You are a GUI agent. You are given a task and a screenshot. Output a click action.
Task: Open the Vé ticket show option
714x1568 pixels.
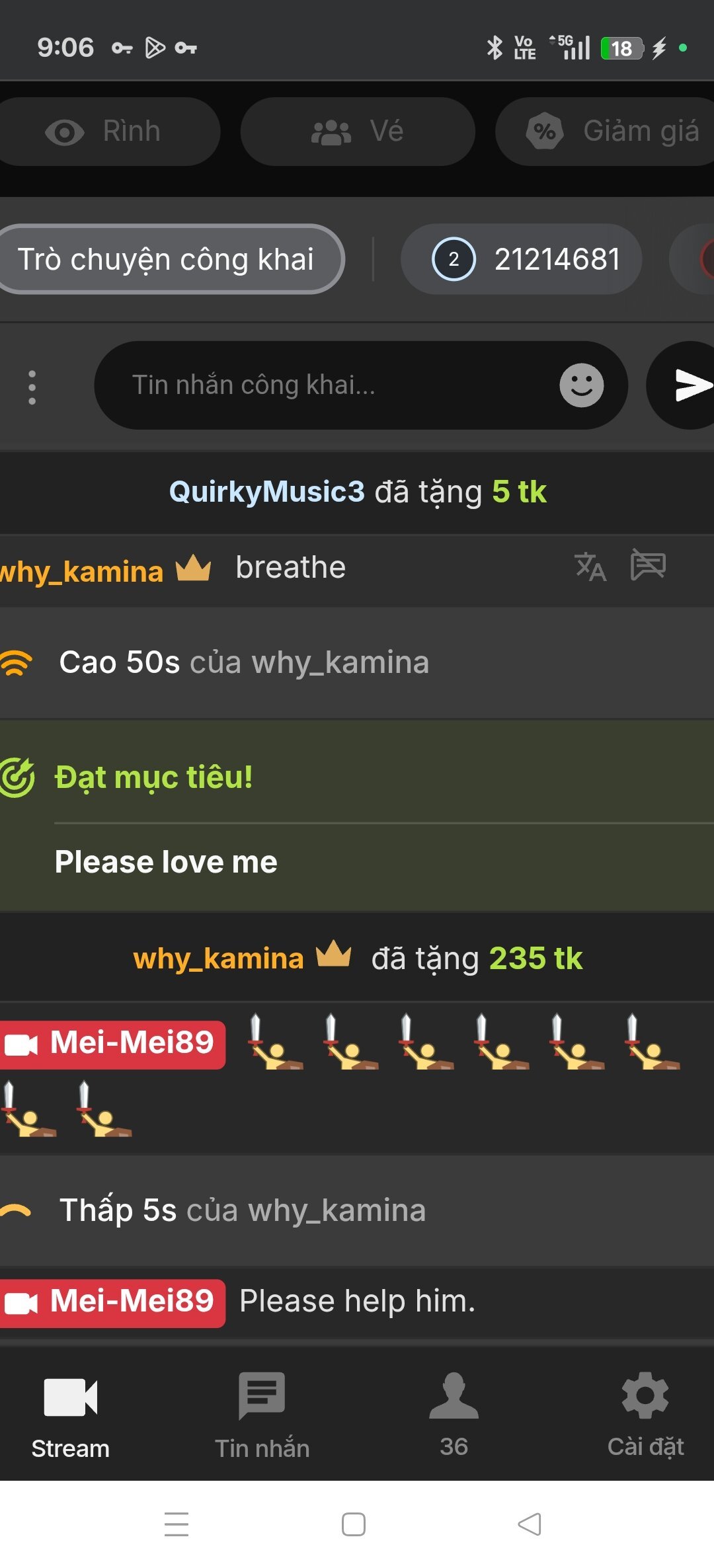pyautogui.click(x=358, y=132)
